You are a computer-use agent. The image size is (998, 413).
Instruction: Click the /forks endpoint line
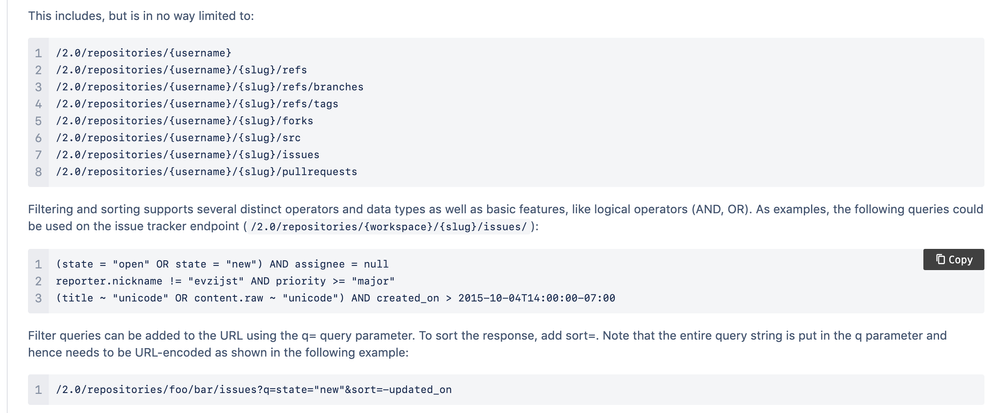185,121
